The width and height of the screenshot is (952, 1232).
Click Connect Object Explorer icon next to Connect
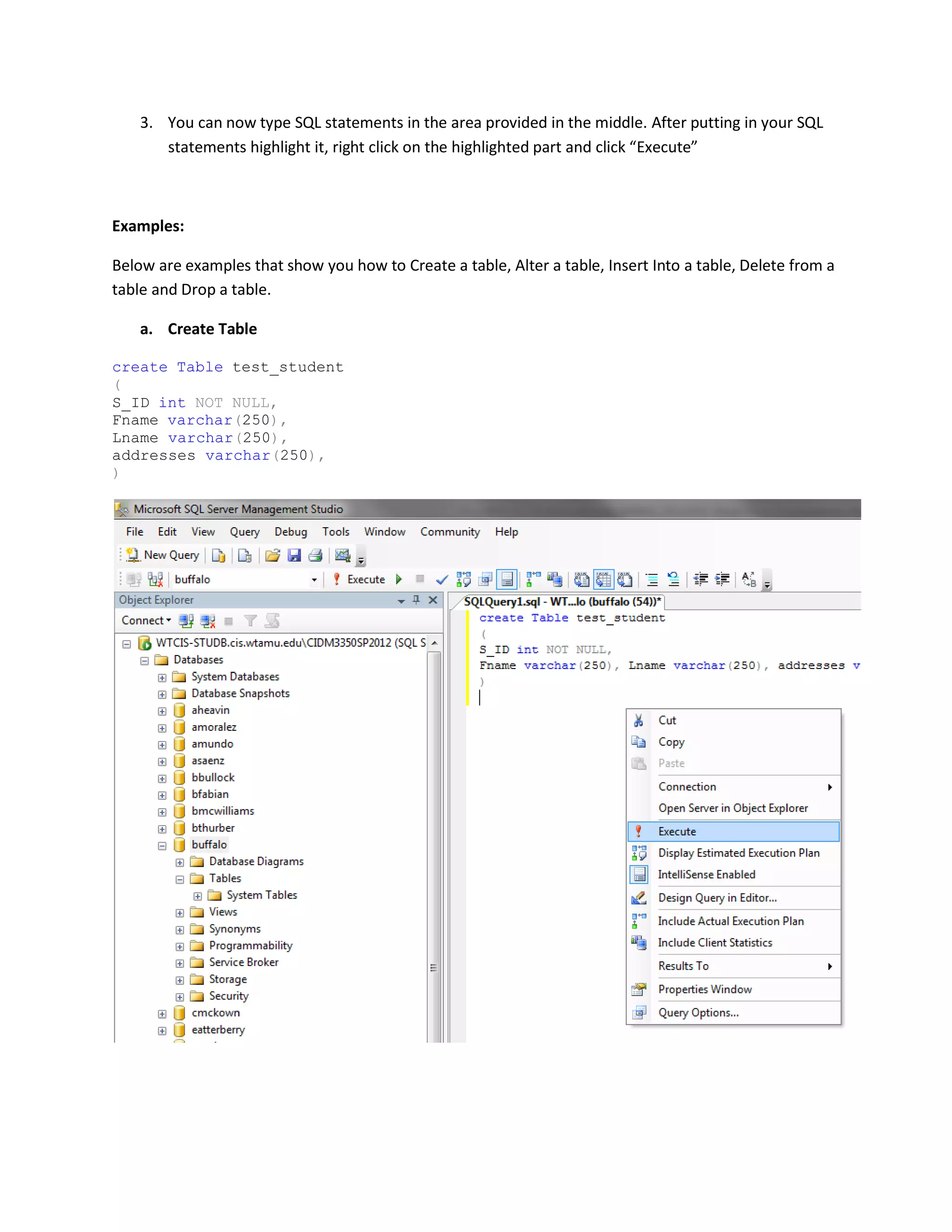pyautogui.click(x=186, y=621)
